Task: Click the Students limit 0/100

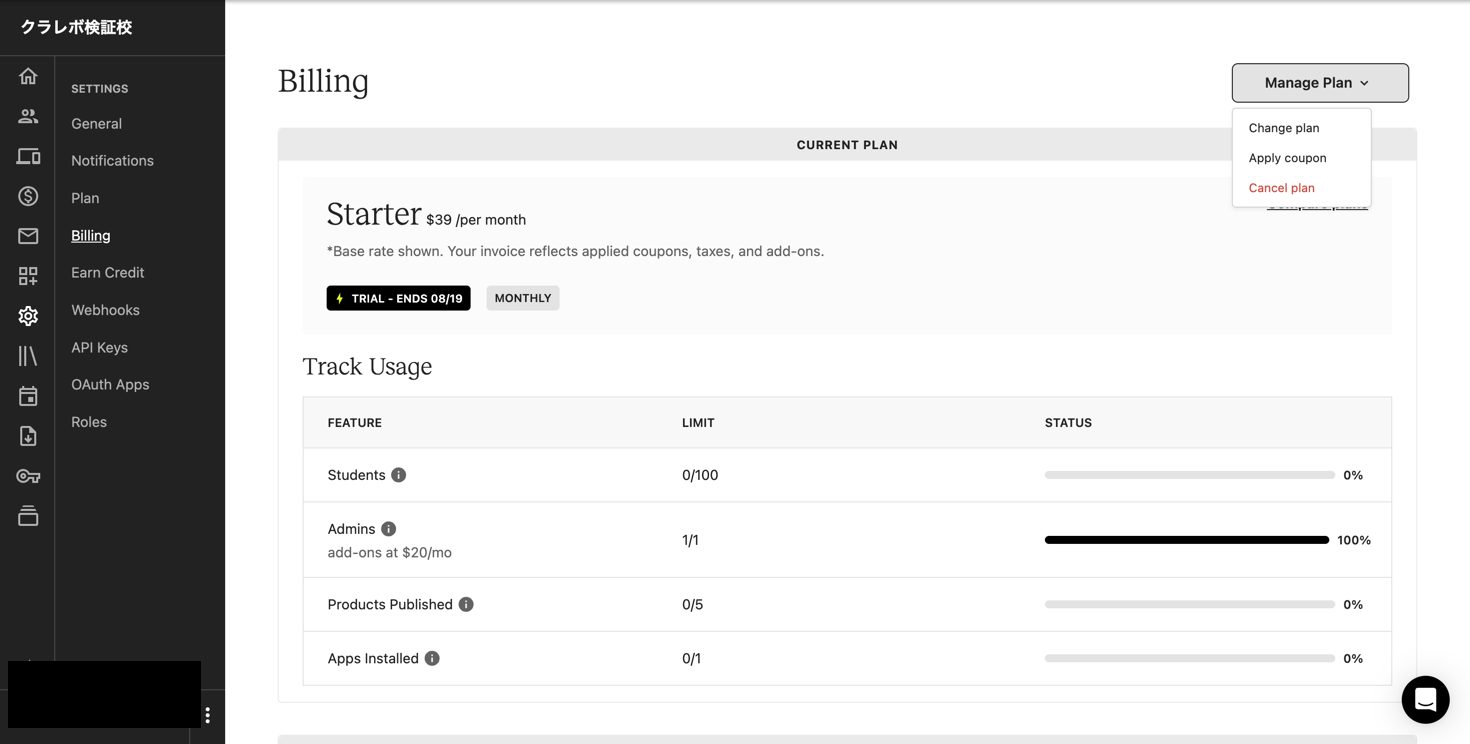Action: click(700, 475)
